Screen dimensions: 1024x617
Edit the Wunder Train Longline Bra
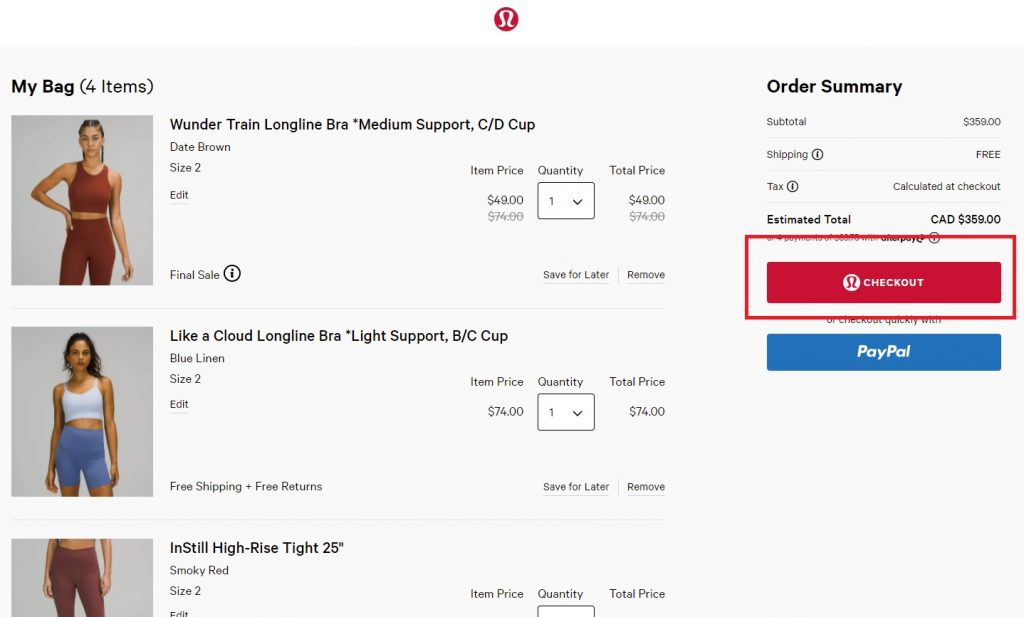pos(179,195)
